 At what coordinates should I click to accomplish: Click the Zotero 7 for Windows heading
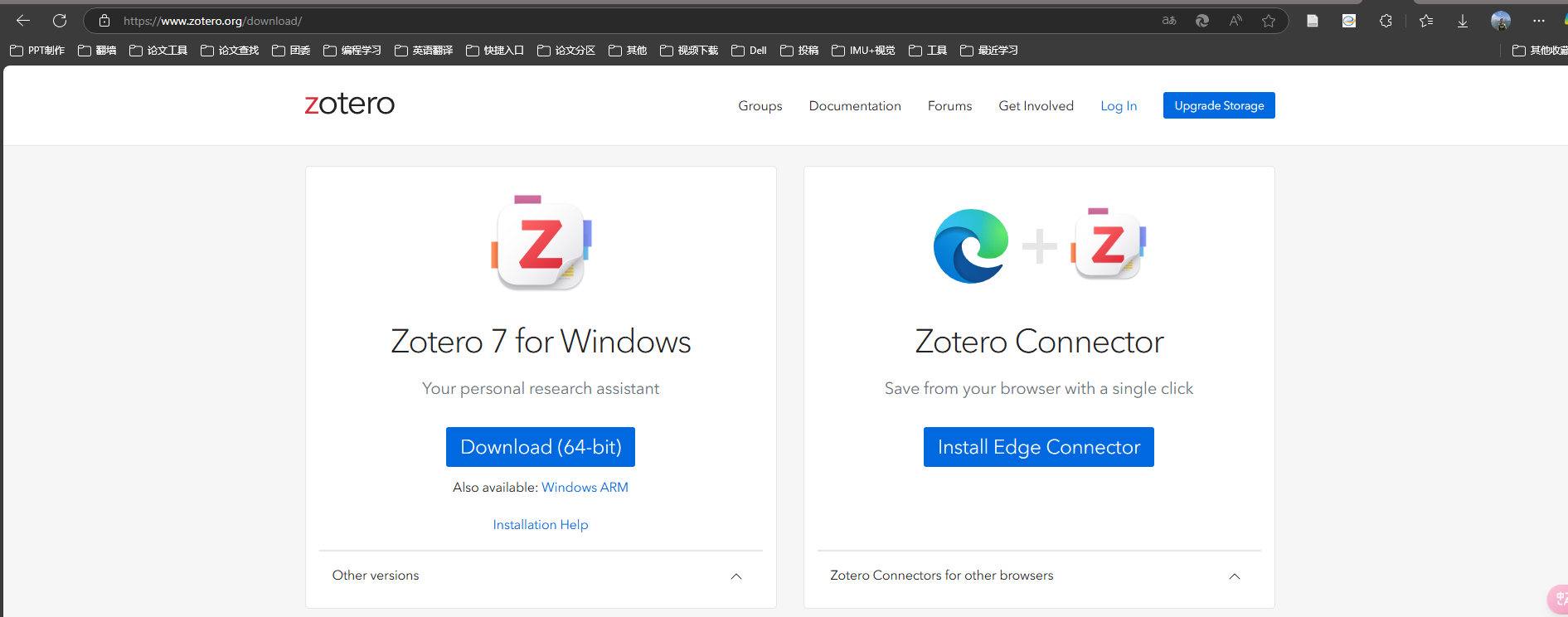coord(541,342)
